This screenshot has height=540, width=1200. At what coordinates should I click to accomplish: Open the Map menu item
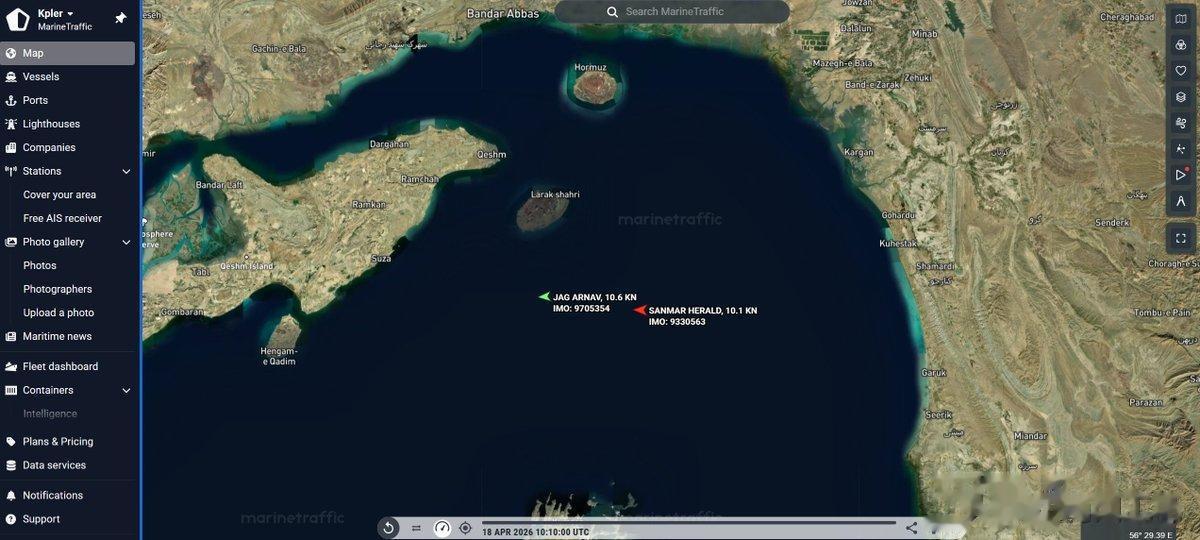point(68,53)
